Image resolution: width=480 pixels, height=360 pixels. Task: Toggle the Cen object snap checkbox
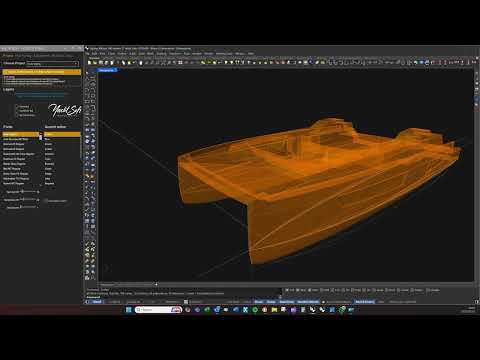click(x=333, y=290)
